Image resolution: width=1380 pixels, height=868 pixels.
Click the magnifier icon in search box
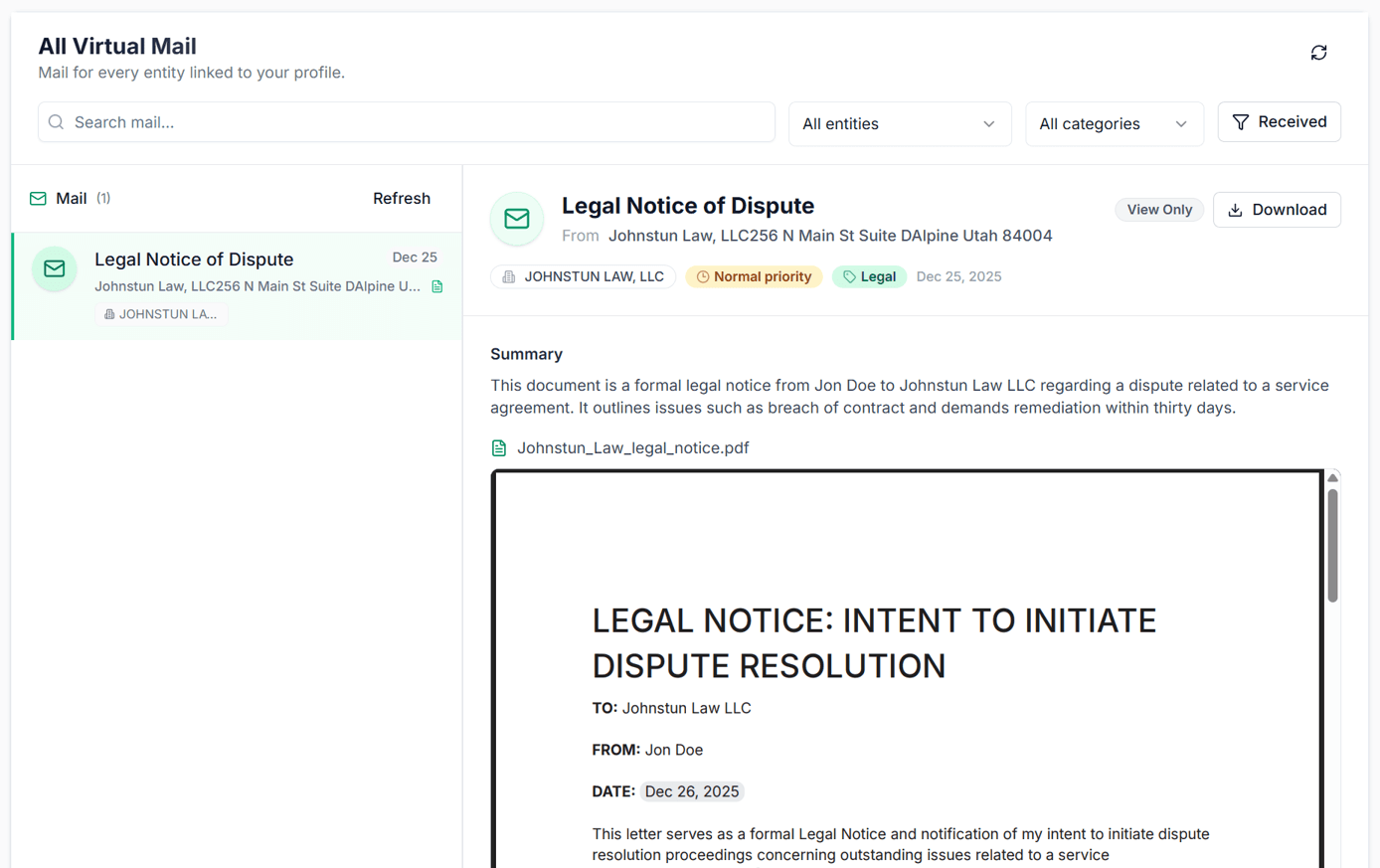point(57,122)
